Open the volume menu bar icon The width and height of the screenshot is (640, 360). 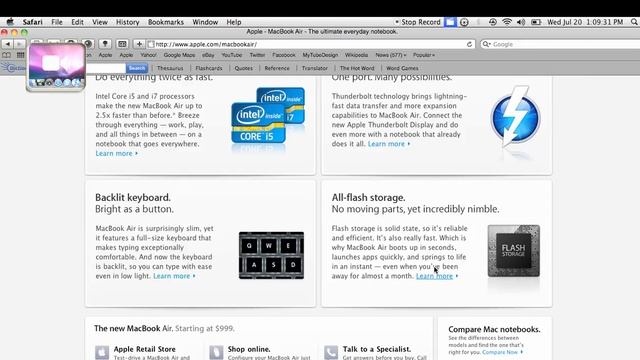pyautogui.click(x=521, y=22)
